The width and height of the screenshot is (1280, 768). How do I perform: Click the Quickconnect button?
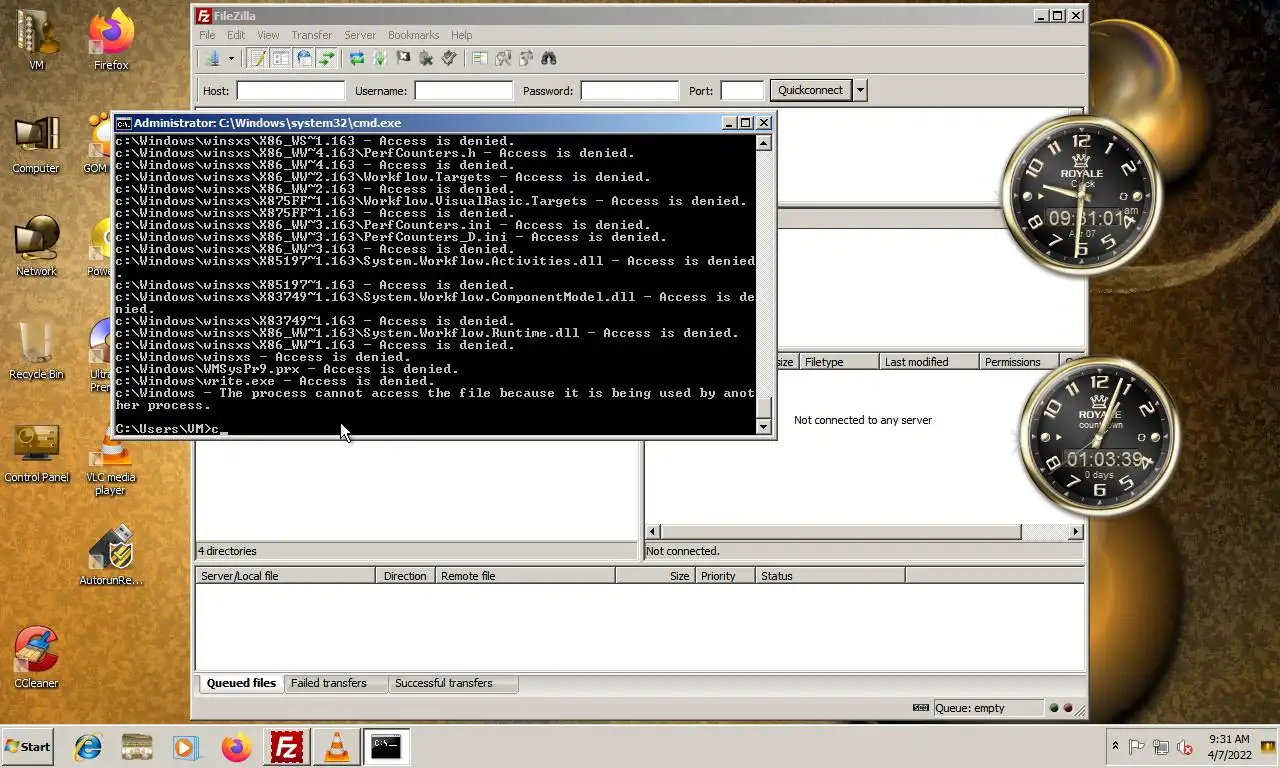point(810,90)
